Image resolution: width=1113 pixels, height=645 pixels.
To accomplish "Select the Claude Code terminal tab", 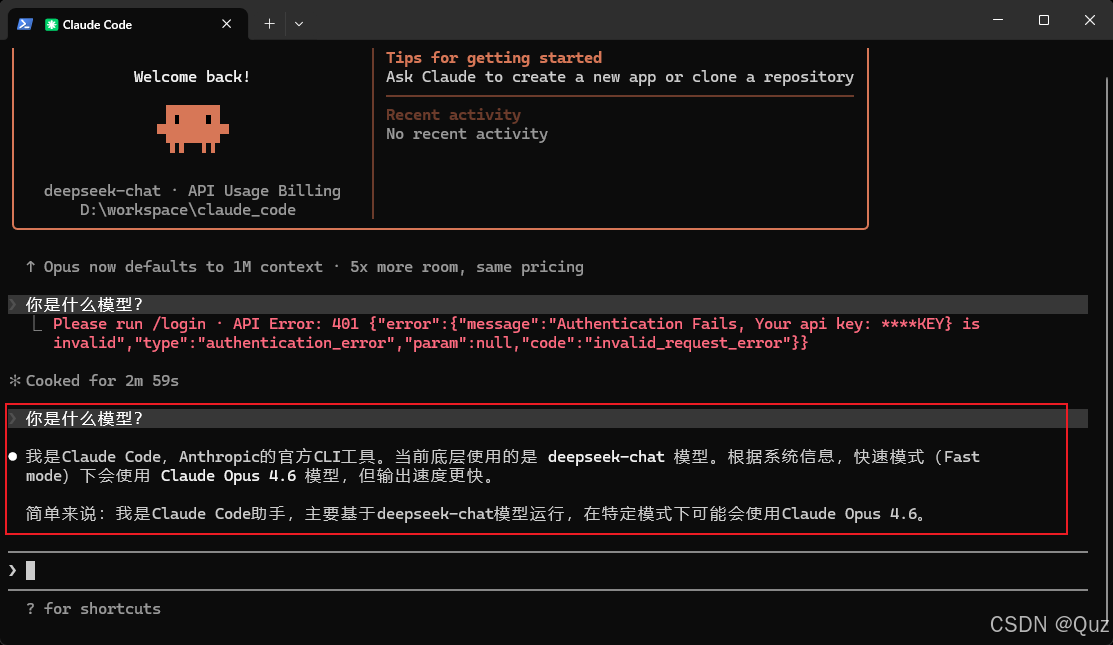I will pyautogui.click(x=128, y=24).
